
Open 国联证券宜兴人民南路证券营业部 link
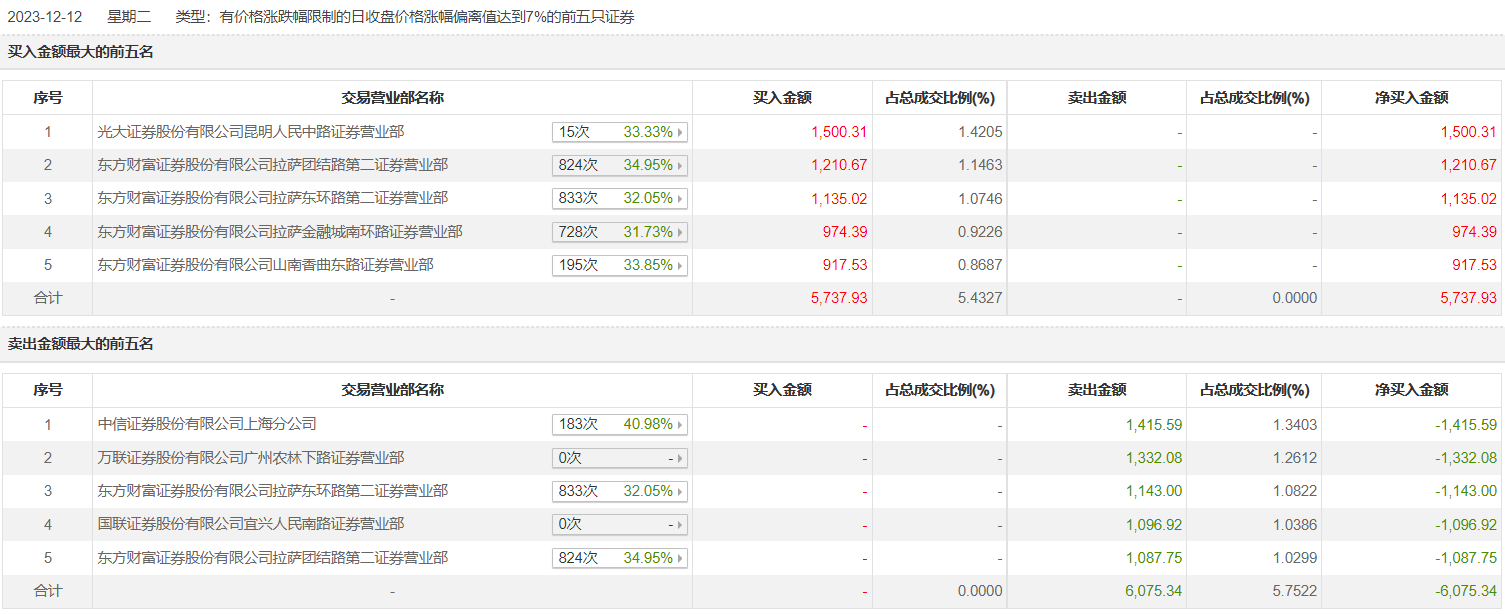click(251, 524)
